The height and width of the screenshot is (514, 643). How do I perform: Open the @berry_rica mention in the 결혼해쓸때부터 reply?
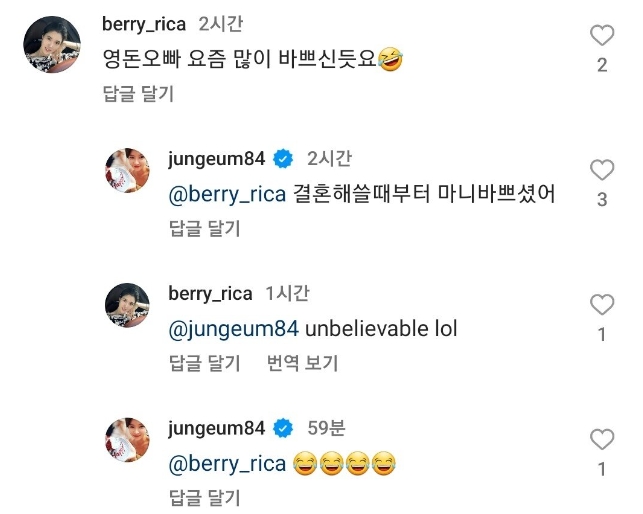(x=227, y=194)
